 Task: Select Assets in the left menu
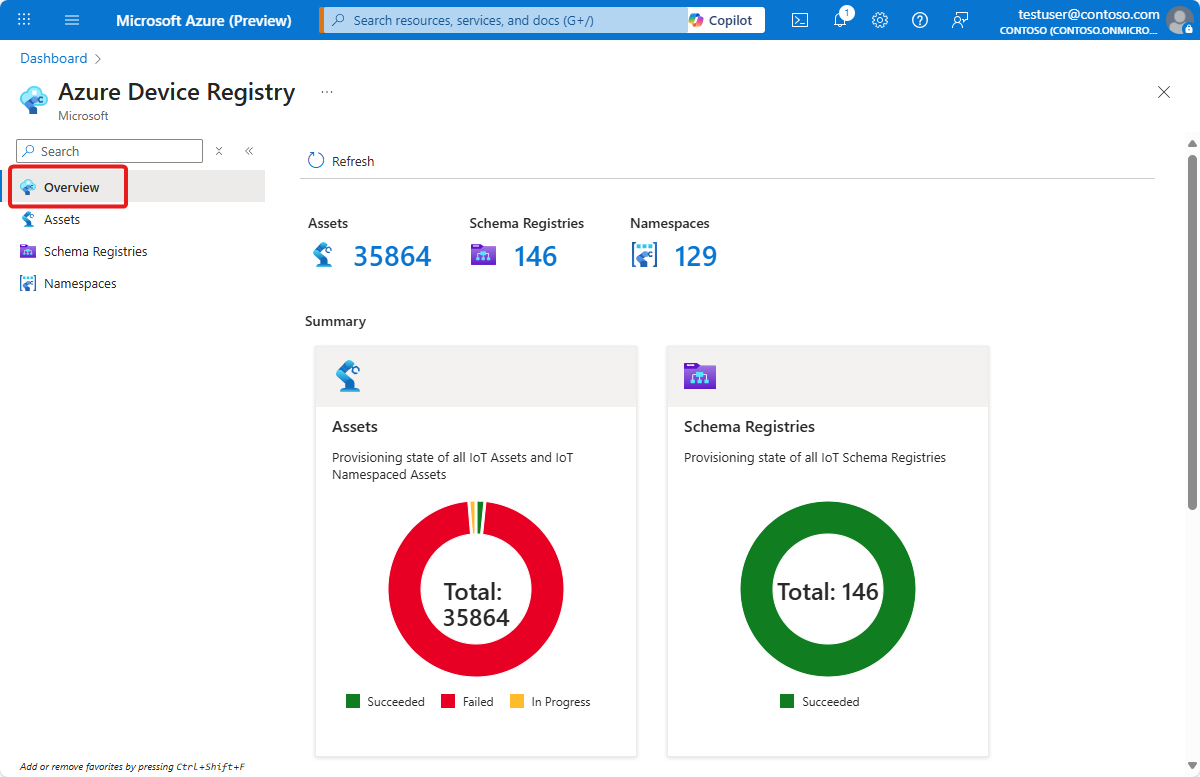coord(62,219)
